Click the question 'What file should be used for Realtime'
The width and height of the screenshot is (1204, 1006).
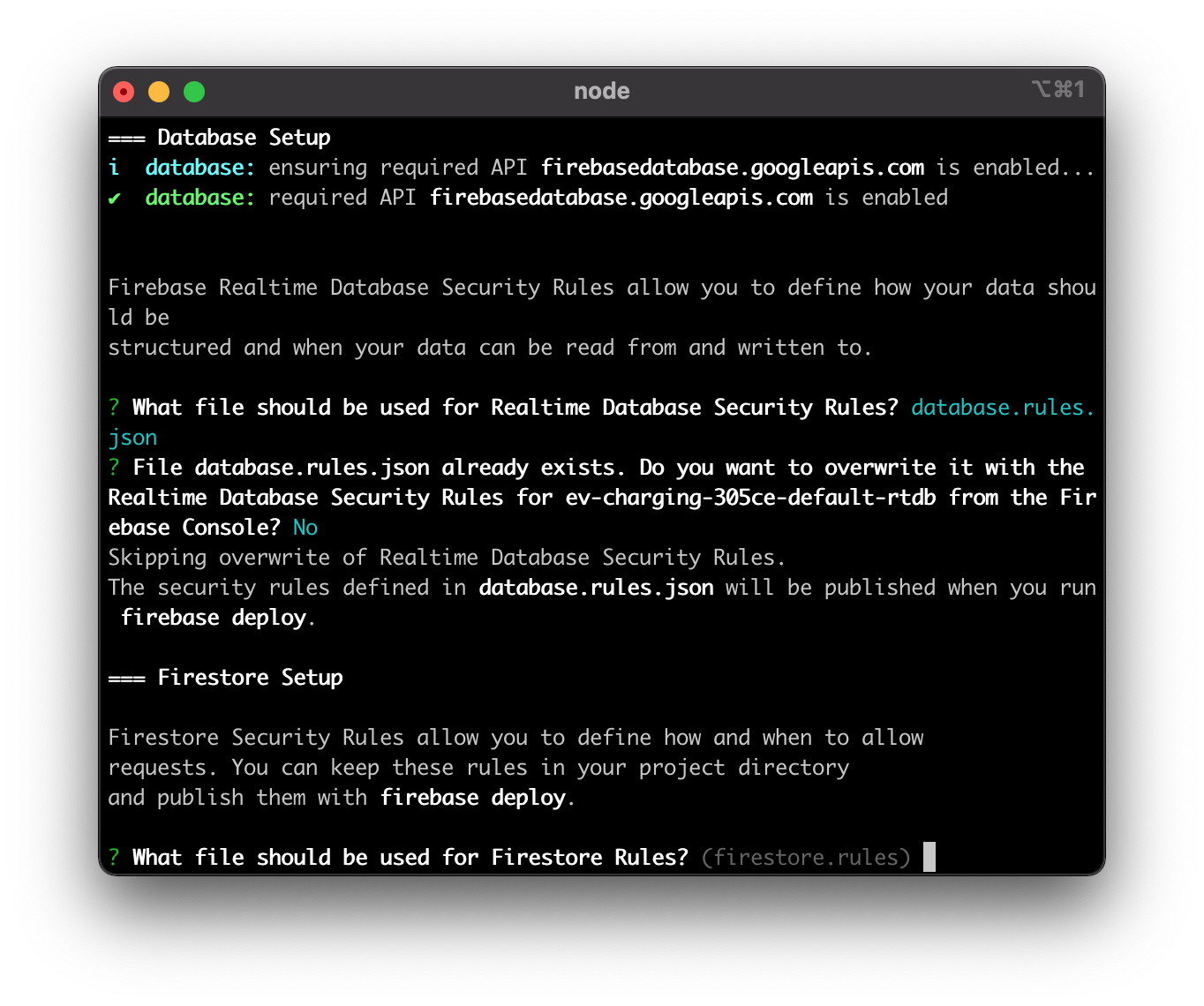(362, 408)
